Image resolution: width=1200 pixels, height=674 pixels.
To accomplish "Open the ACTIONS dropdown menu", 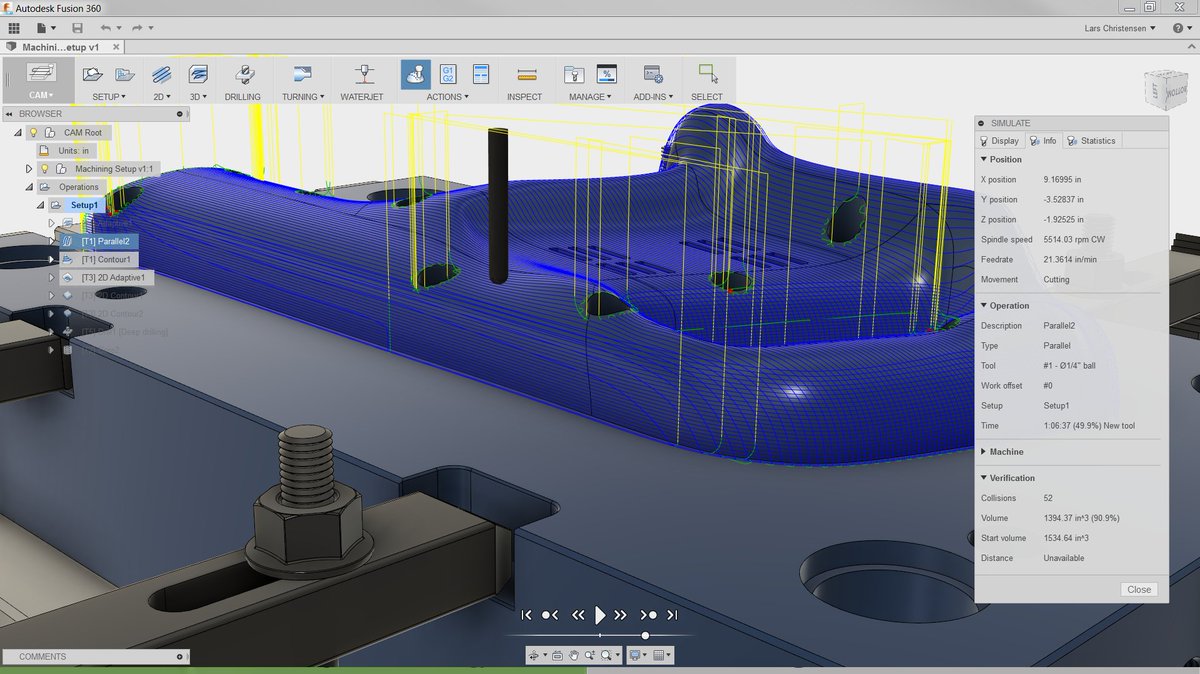I will click(x=447, y=97).
